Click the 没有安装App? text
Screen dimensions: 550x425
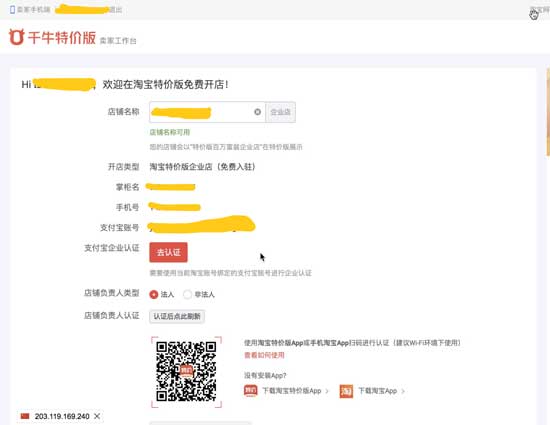(265, 376)
